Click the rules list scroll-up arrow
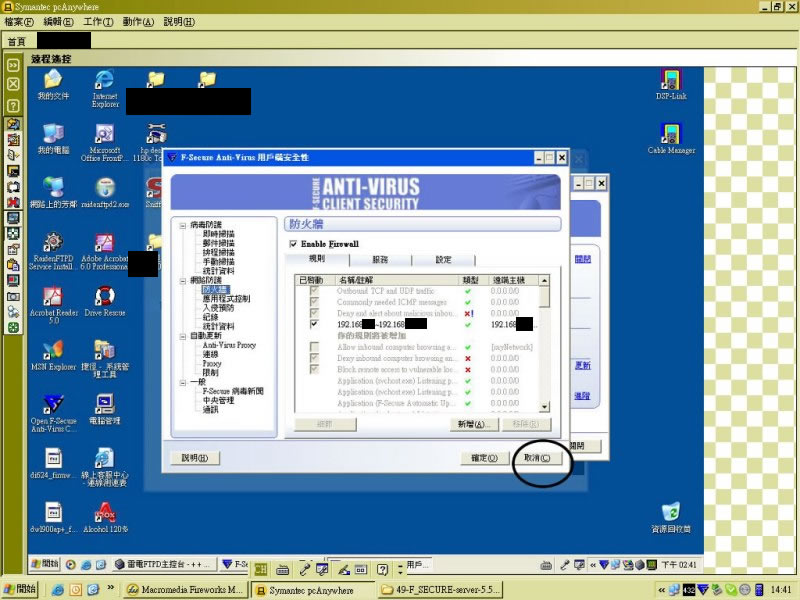Screen dimensions: 800x600 click(x=544, y=280)
